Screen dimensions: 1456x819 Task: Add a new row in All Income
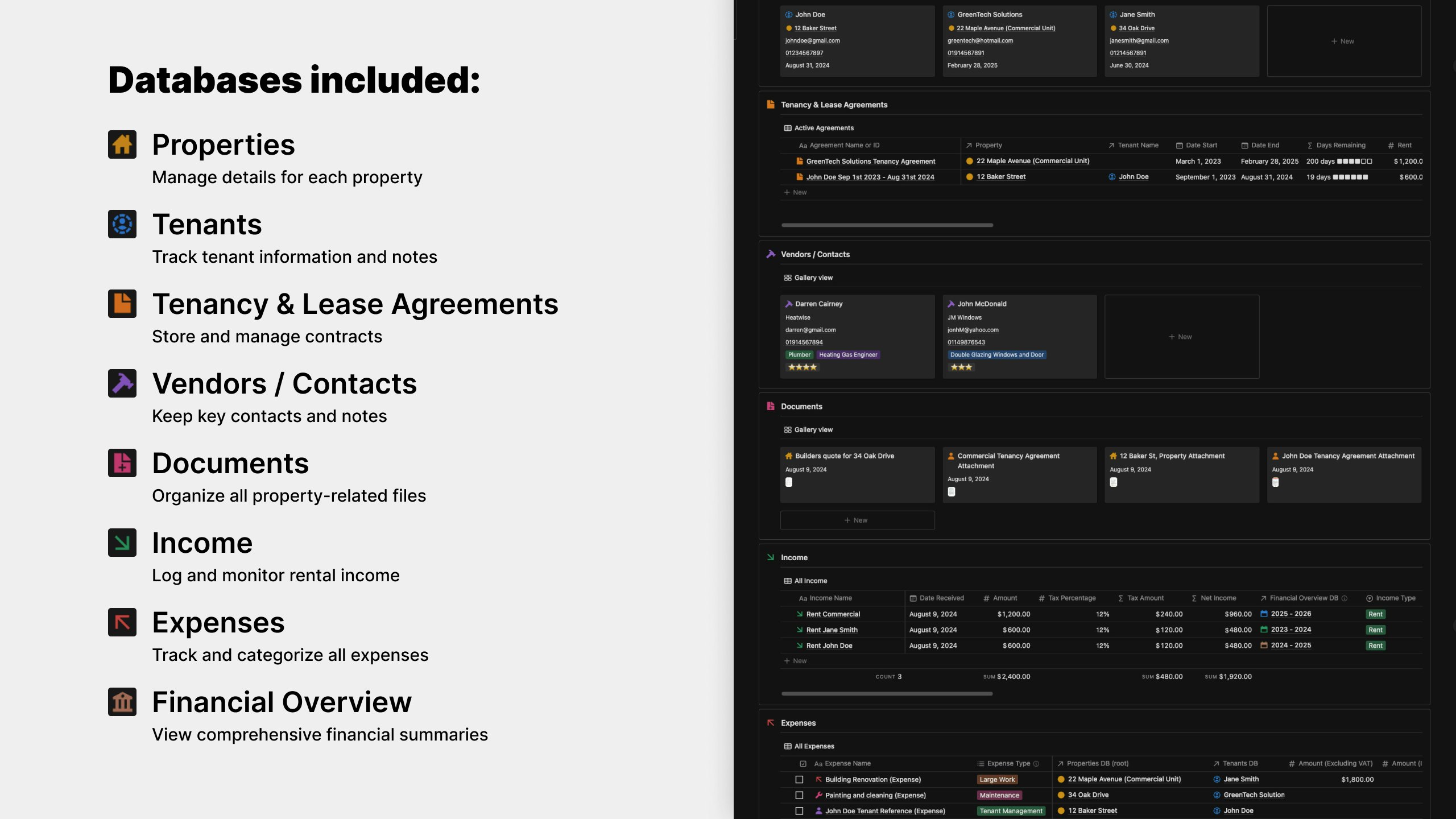click(795, 660)
